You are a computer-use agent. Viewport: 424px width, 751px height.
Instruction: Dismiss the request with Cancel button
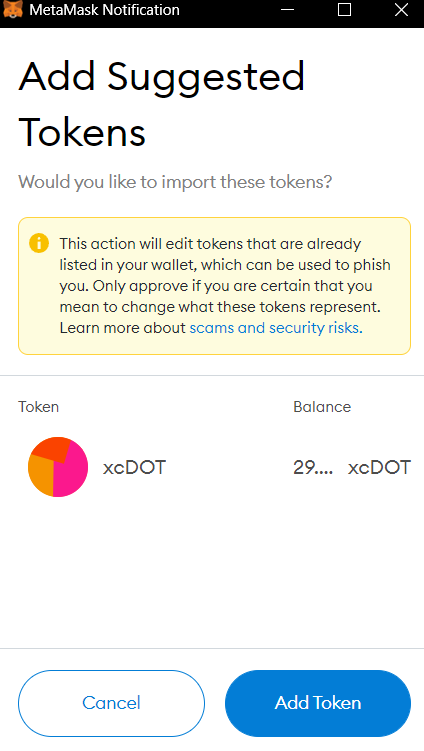[x=111, y=703]
